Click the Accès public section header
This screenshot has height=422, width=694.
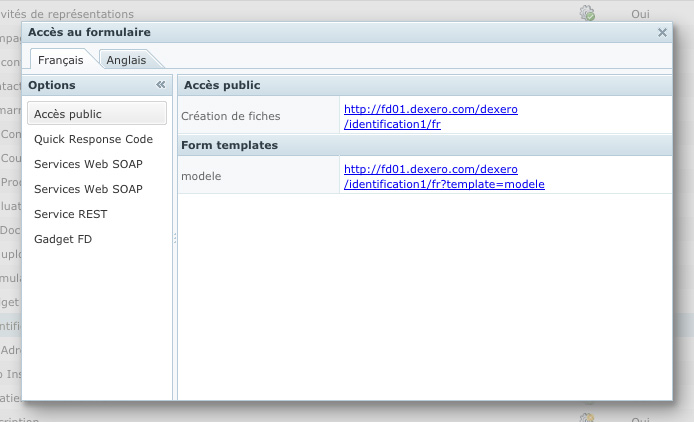click(221, 85)
